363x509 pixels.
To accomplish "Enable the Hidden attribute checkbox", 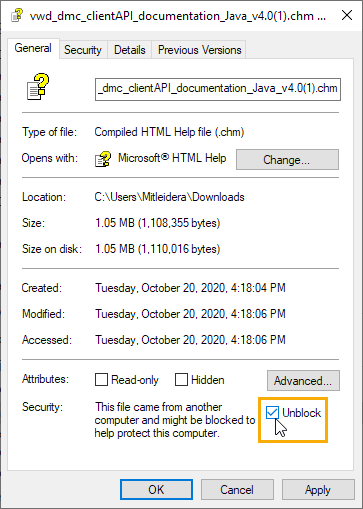I will [181, 379].
